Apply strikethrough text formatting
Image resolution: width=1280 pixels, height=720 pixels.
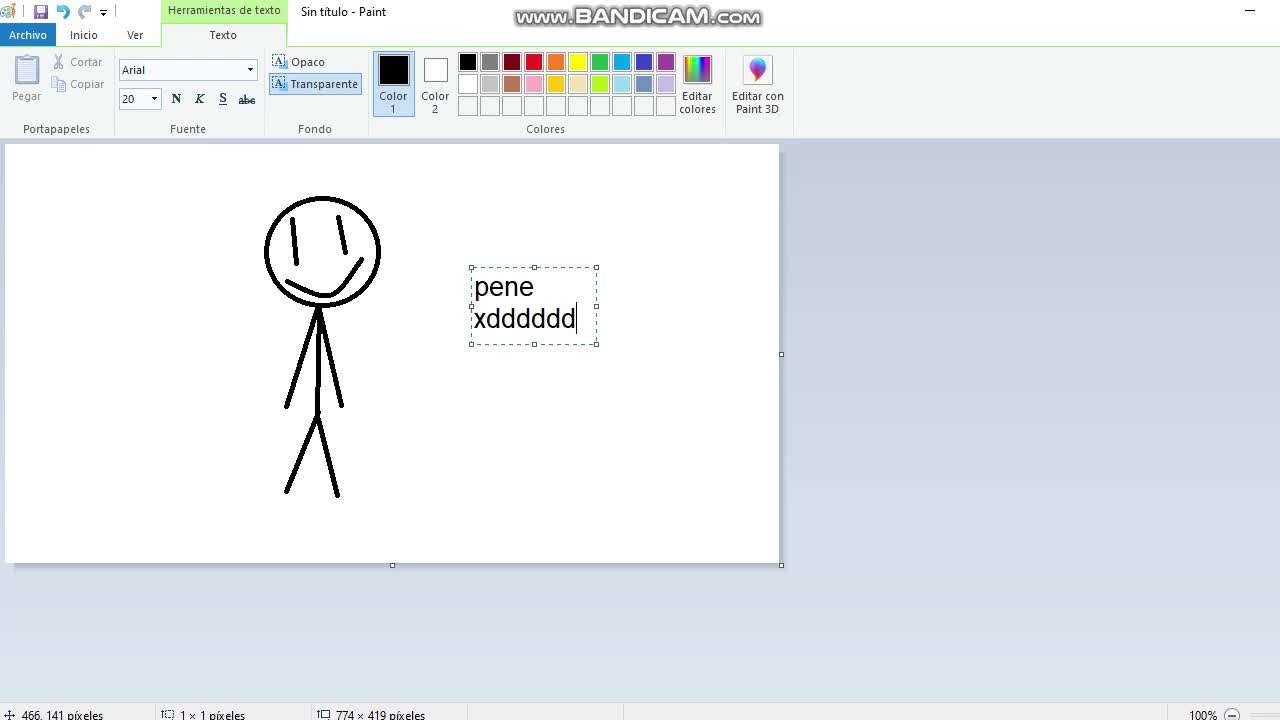(246, 99)
